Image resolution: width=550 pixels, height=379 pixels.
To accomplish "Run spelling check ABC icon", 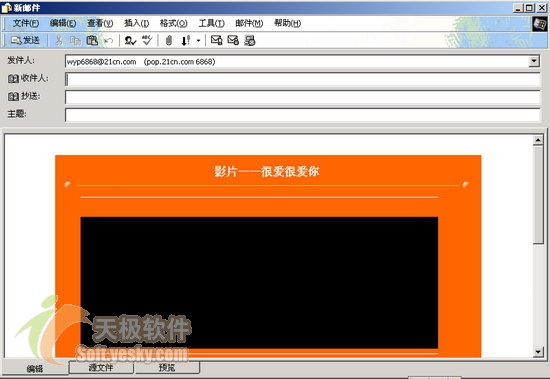I will click(x=147, y=41).
